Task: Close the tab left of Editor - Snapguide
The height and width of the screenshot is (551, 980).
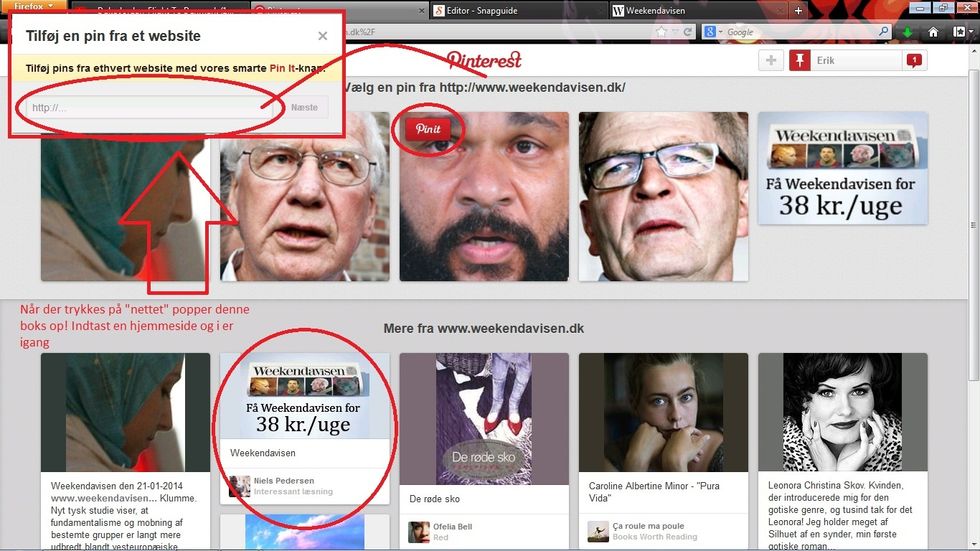Action: coord(421,11)
